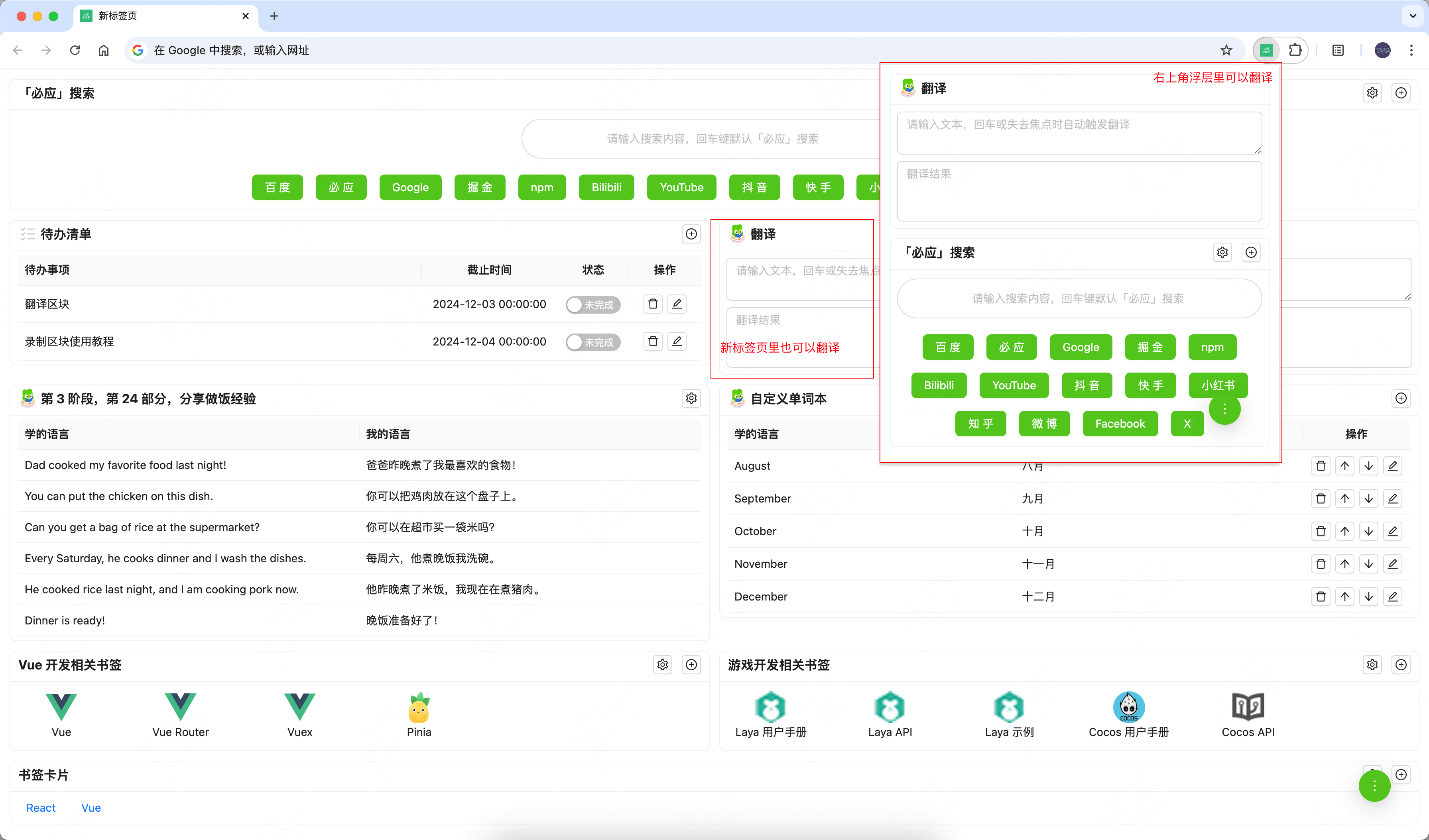Click 微博 button in popup
Screen dimensions: 1429x840
tap(1045, 424)
